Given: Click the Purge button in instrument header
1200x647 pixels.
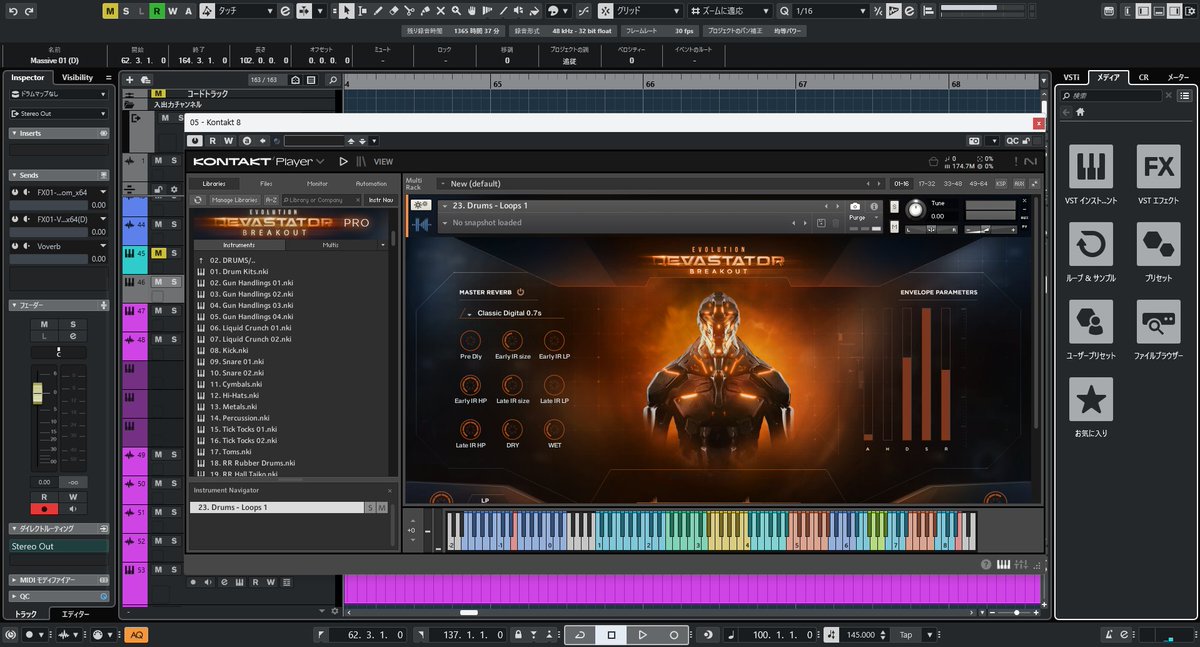Looking at the screenshot, I should [857, 217].
